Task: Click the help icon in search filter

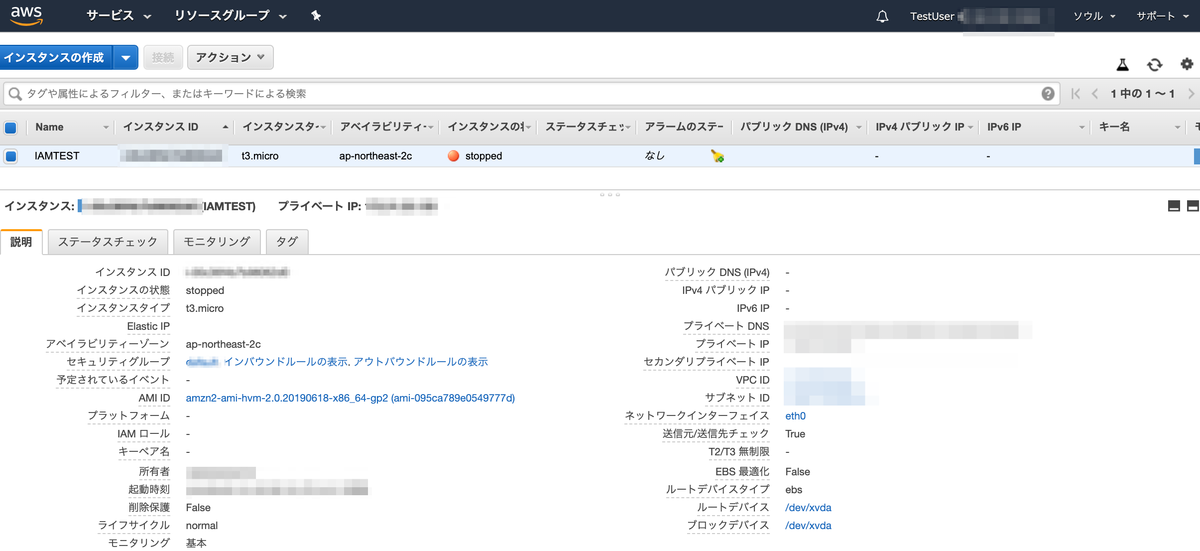Action: (1048, 93)
